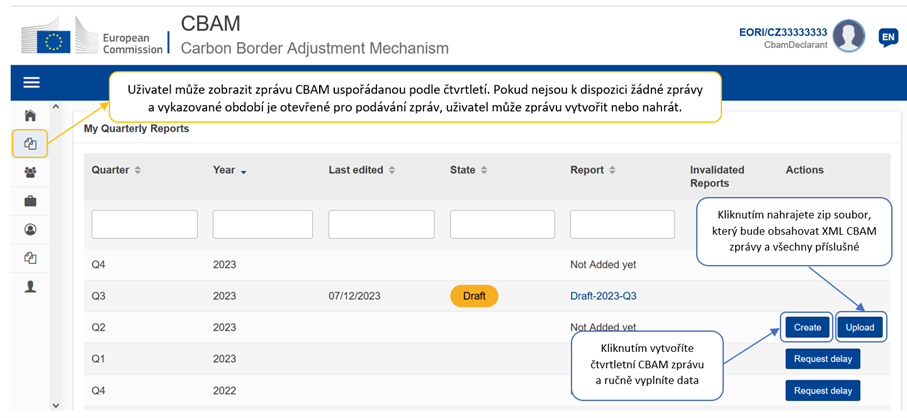
Task: Click Upload button for Q2 2023
Action: click(860, 327)
